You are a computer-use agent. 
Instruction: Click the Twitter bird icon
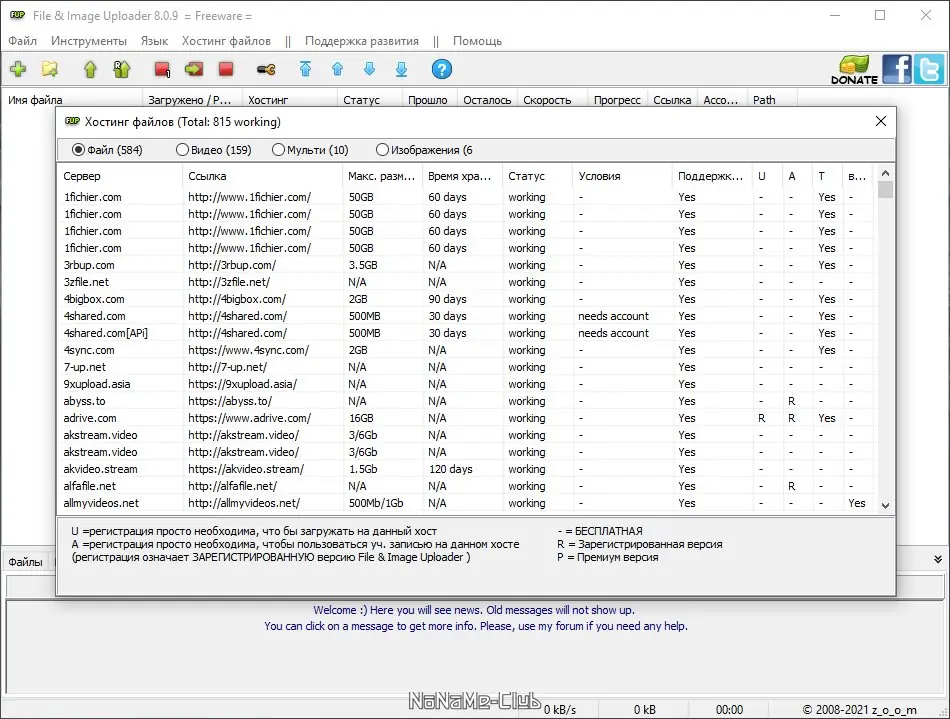[928, 69]
